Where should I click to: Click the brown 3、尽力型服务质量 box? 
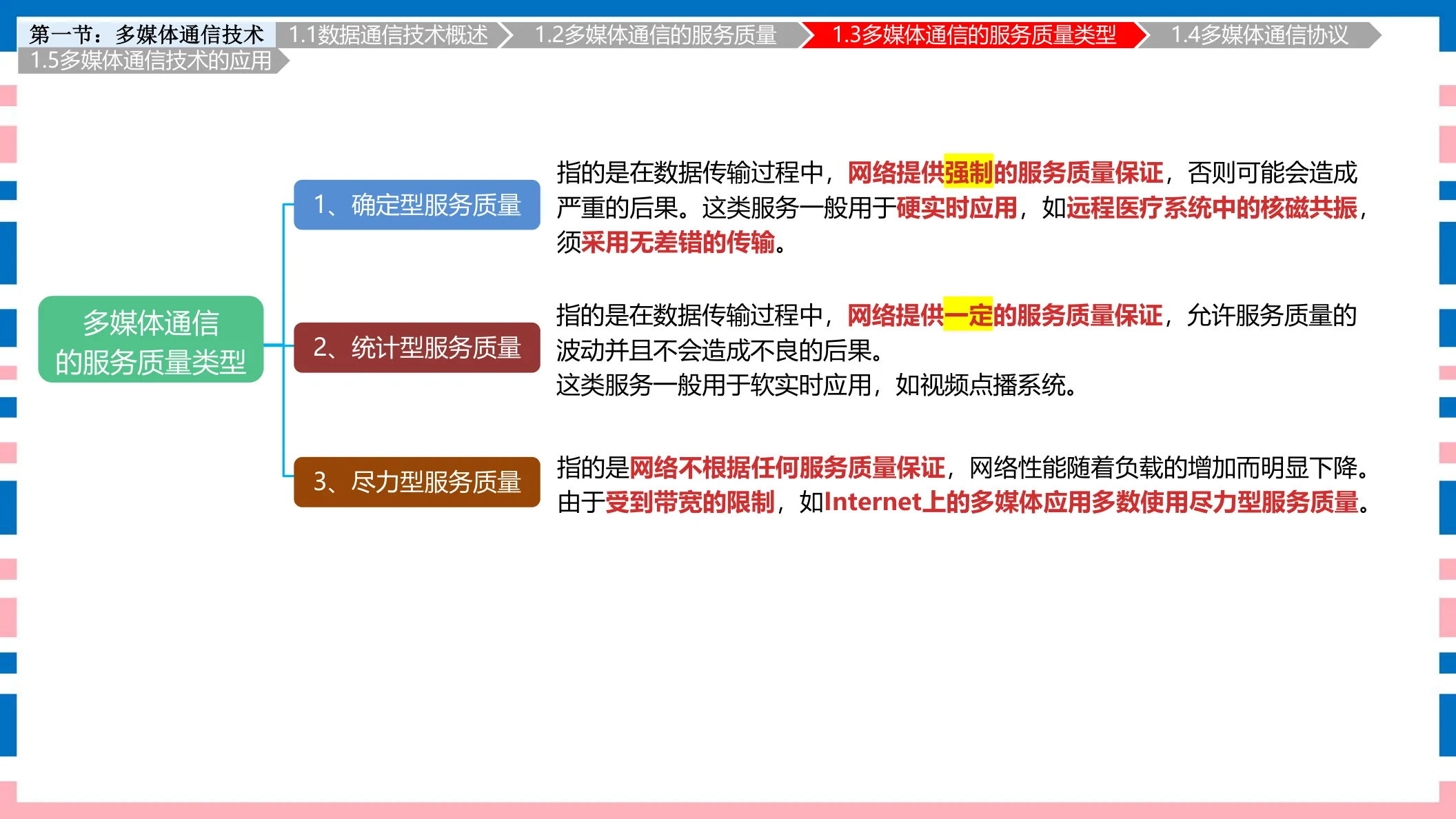(417, 482)
